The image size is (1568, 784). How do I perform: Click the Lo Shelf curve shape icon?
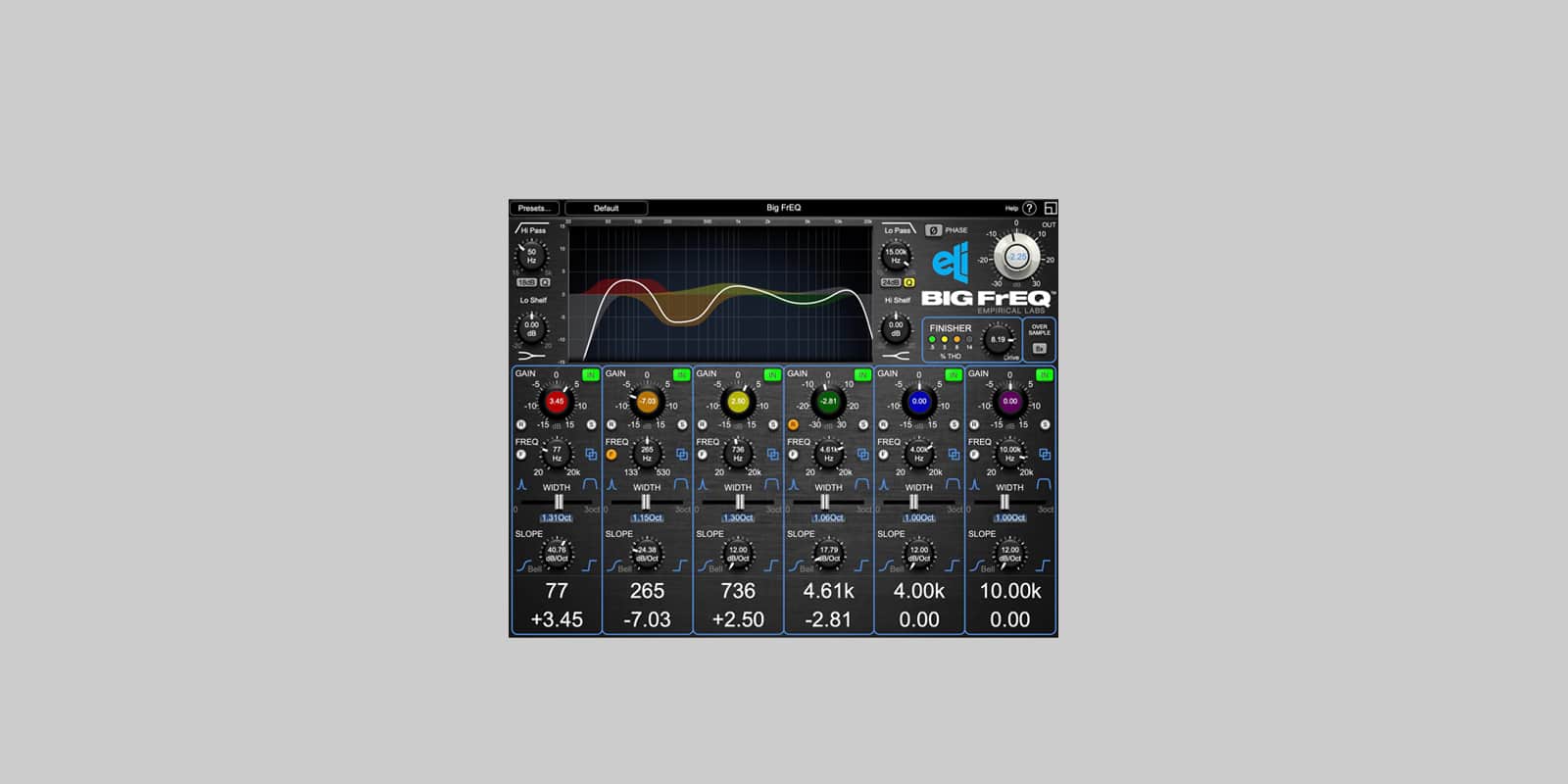pyautogui.click(x=531, y=356)
